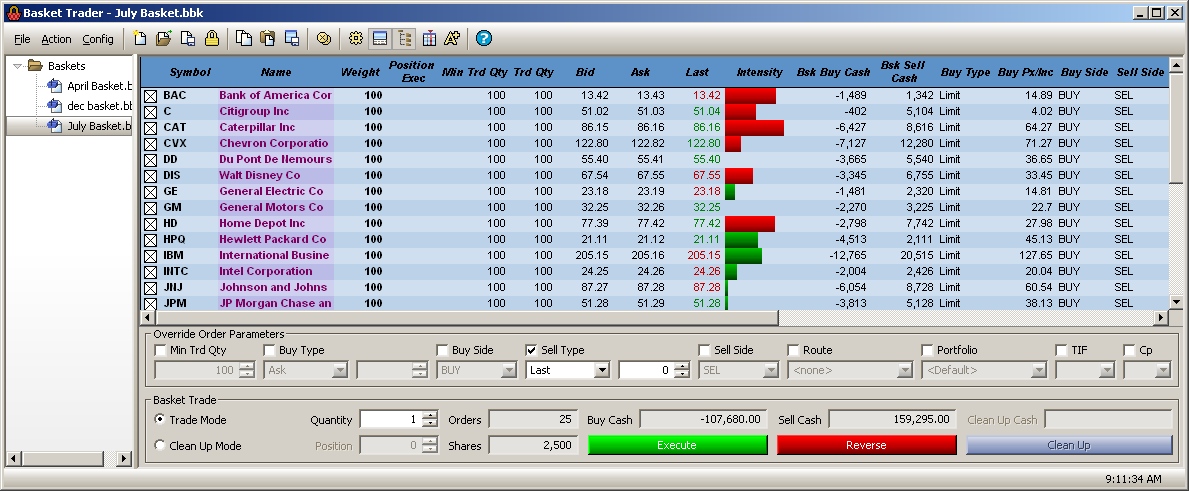Open the Config menu

pyautogui.click(x=98, y=39)
